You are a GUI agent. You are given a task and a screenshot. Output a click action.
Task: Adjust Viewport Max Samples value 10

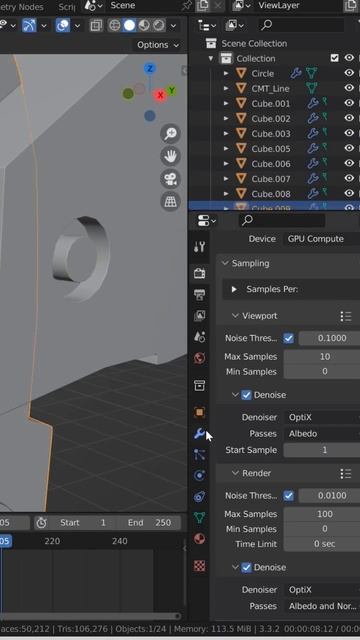pyautogui.click(x=322, y=357)
